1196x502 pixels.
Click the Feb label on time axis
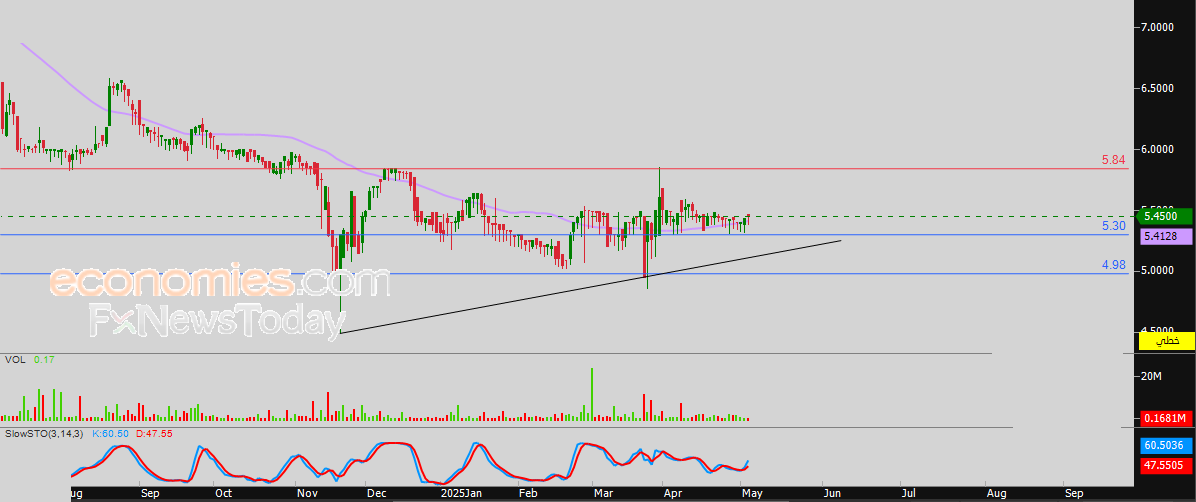pyautogui.click(x=528, y=494)
